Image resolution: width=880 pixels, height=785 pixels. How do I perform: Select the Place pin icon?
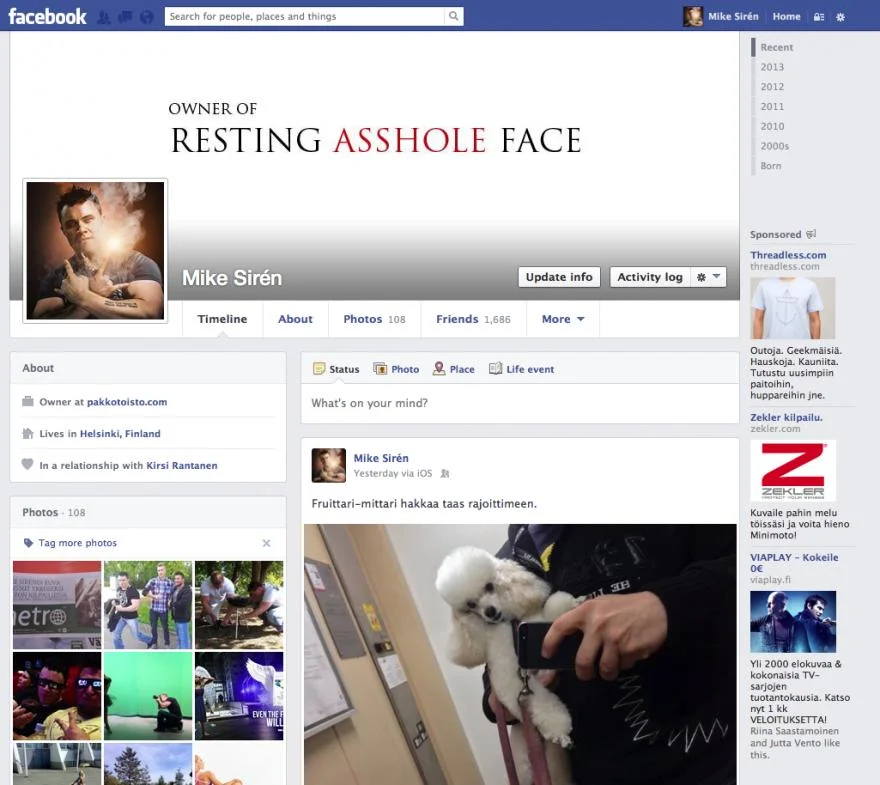tap(439, 369)
